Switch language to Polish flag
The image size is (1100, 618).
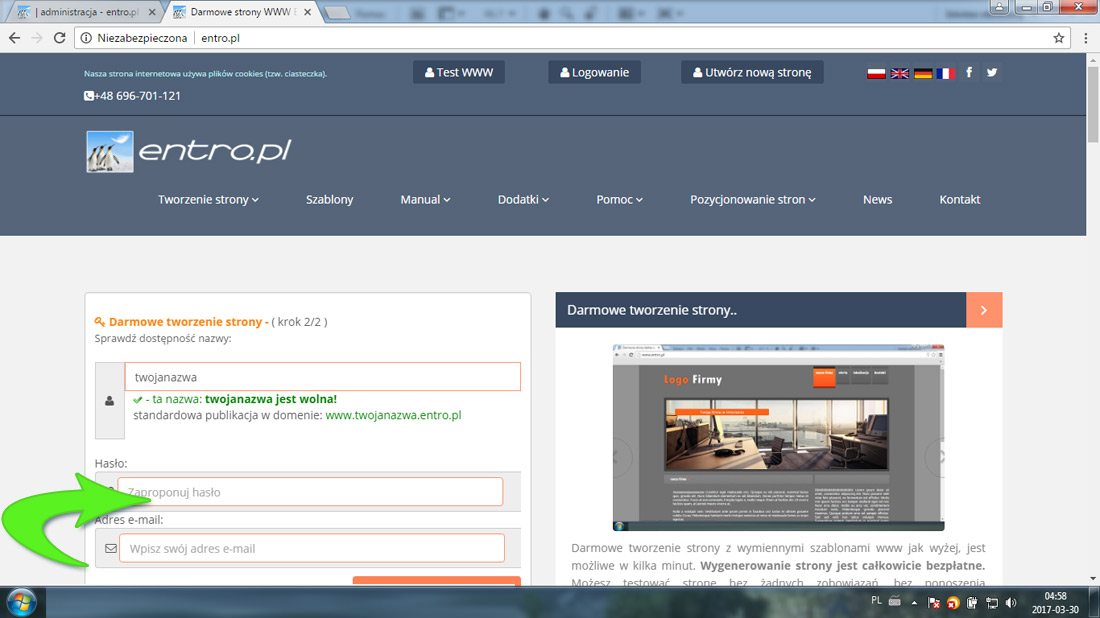point(876,73)
